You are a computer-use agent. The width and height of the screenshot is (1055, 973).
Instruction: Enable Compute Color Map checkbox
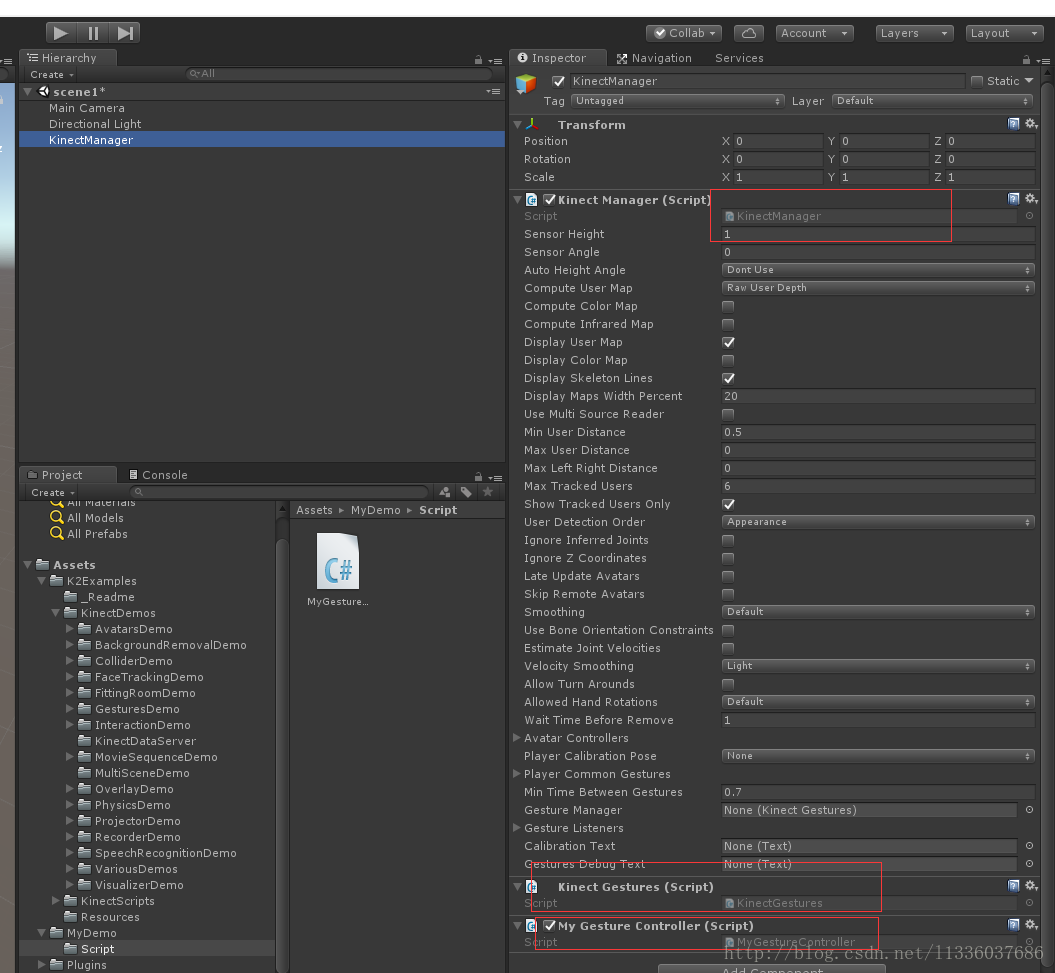tap(728, 306)
